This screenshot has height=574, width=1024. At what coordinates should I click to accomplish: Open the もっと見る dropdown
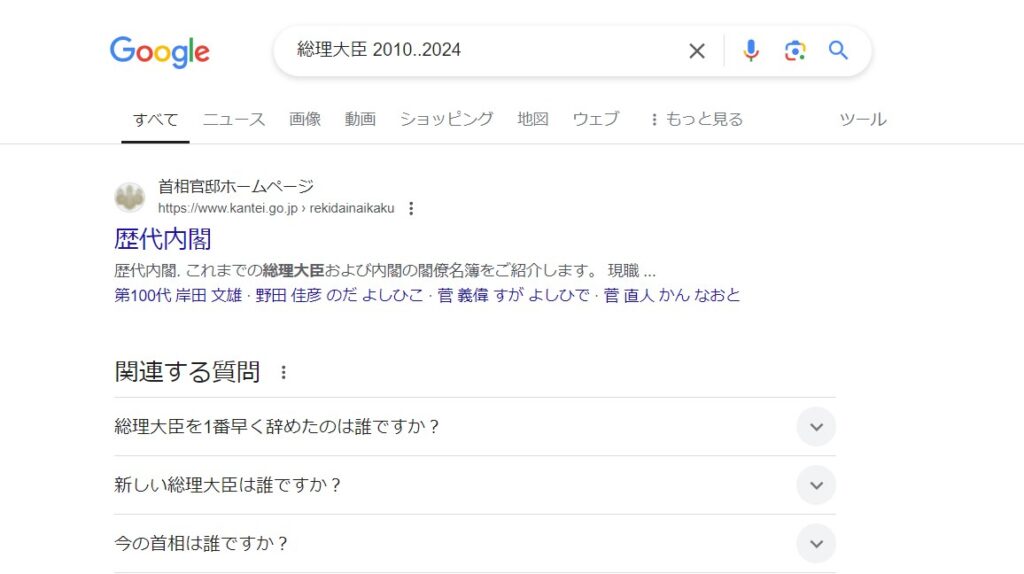tap(696, 119)
